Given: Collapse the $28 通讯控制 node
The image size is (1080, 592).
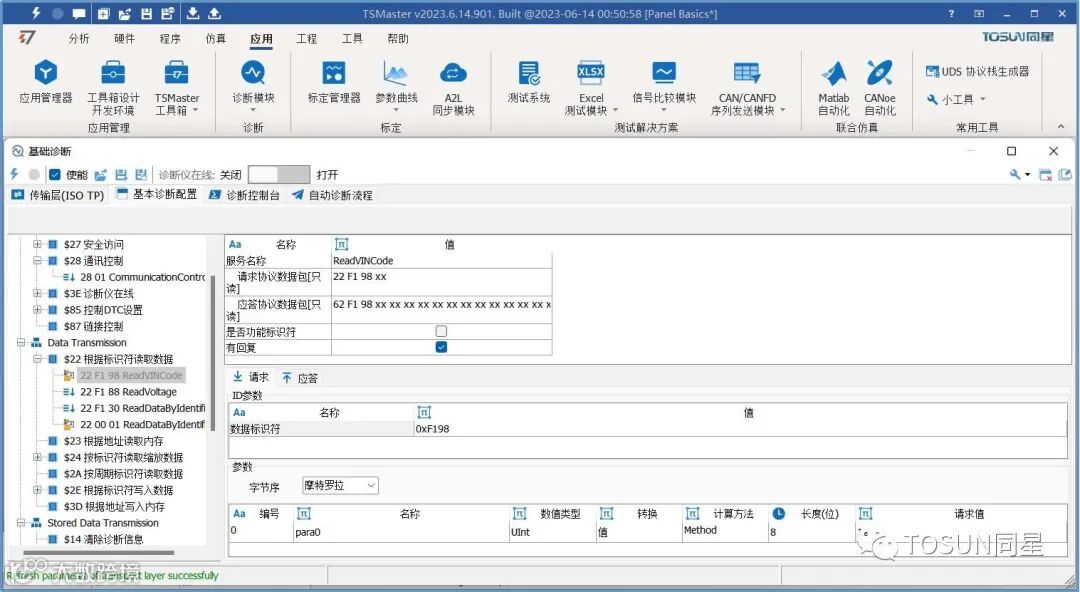Looking at the screenshot, I should [37, 261].
